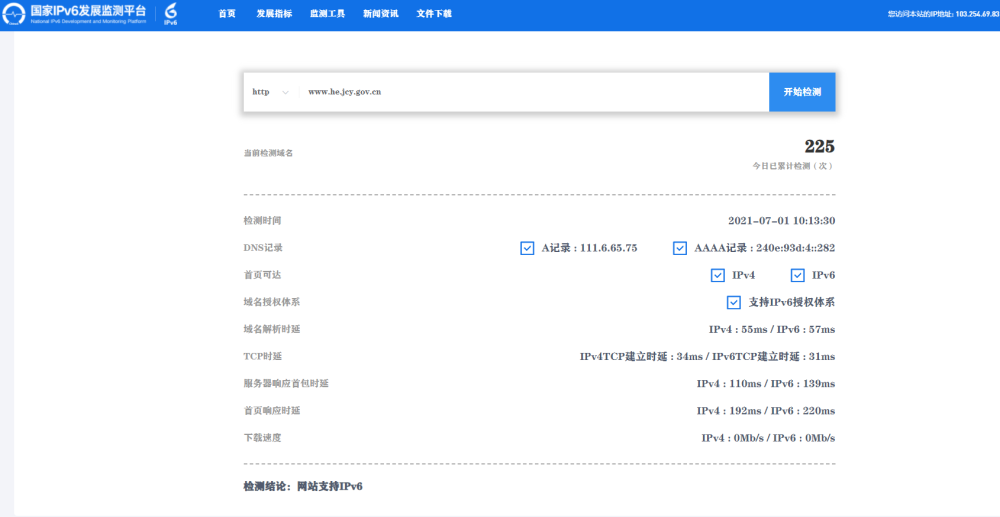Open the http protocol dropdown
Image resolution: width=1000 pixels, height=517 pixels.
(270, 92)
